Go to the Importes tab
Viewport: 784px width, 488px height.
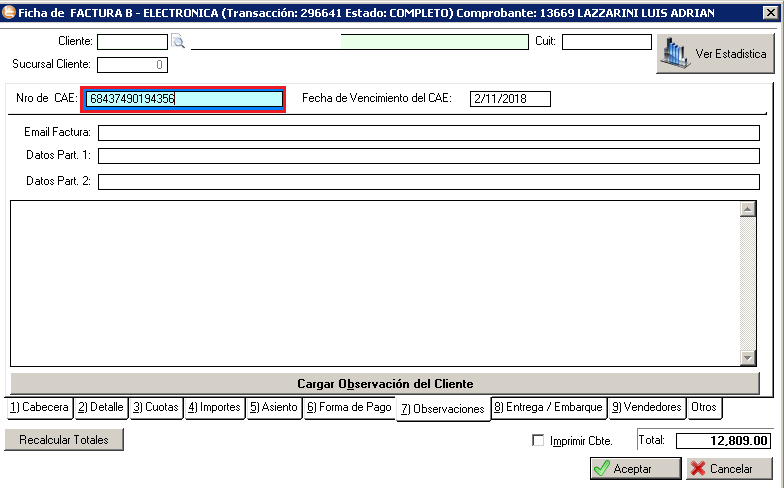click(214, 407)
